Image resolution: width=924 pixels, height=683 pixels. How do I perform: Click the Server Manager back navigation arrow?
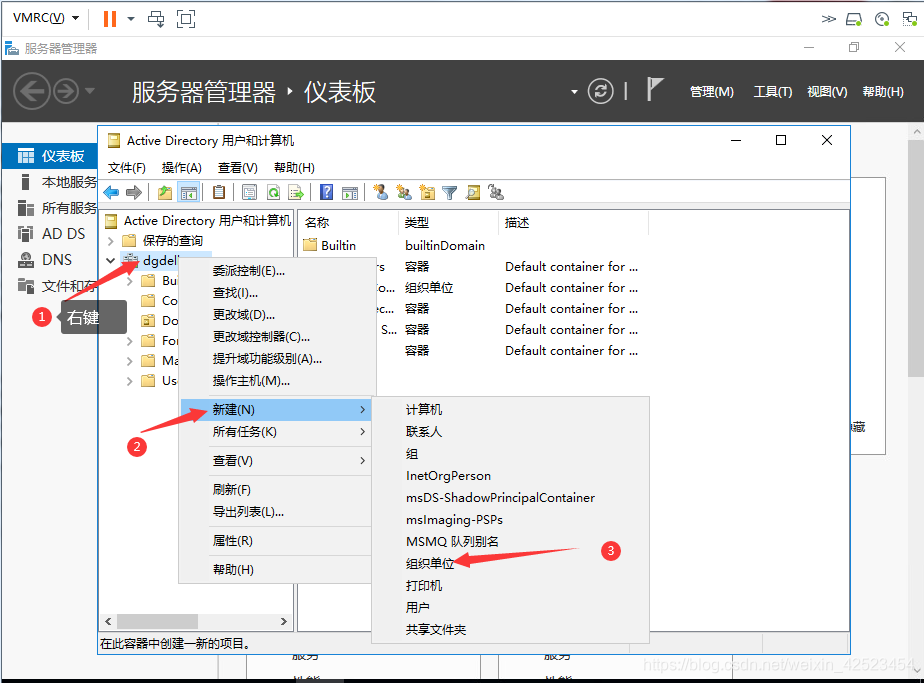point(32,91)
